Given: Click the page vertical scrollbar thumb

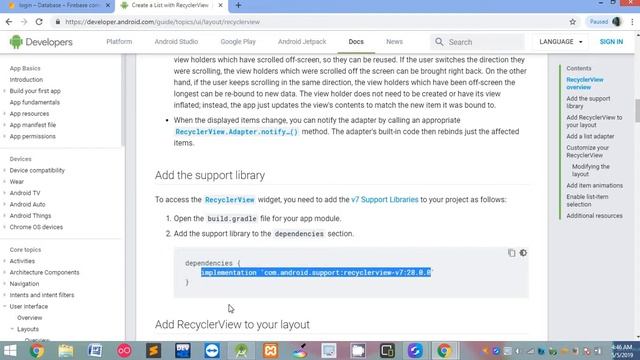Looking at the screenshot, I should coord(637,110).
